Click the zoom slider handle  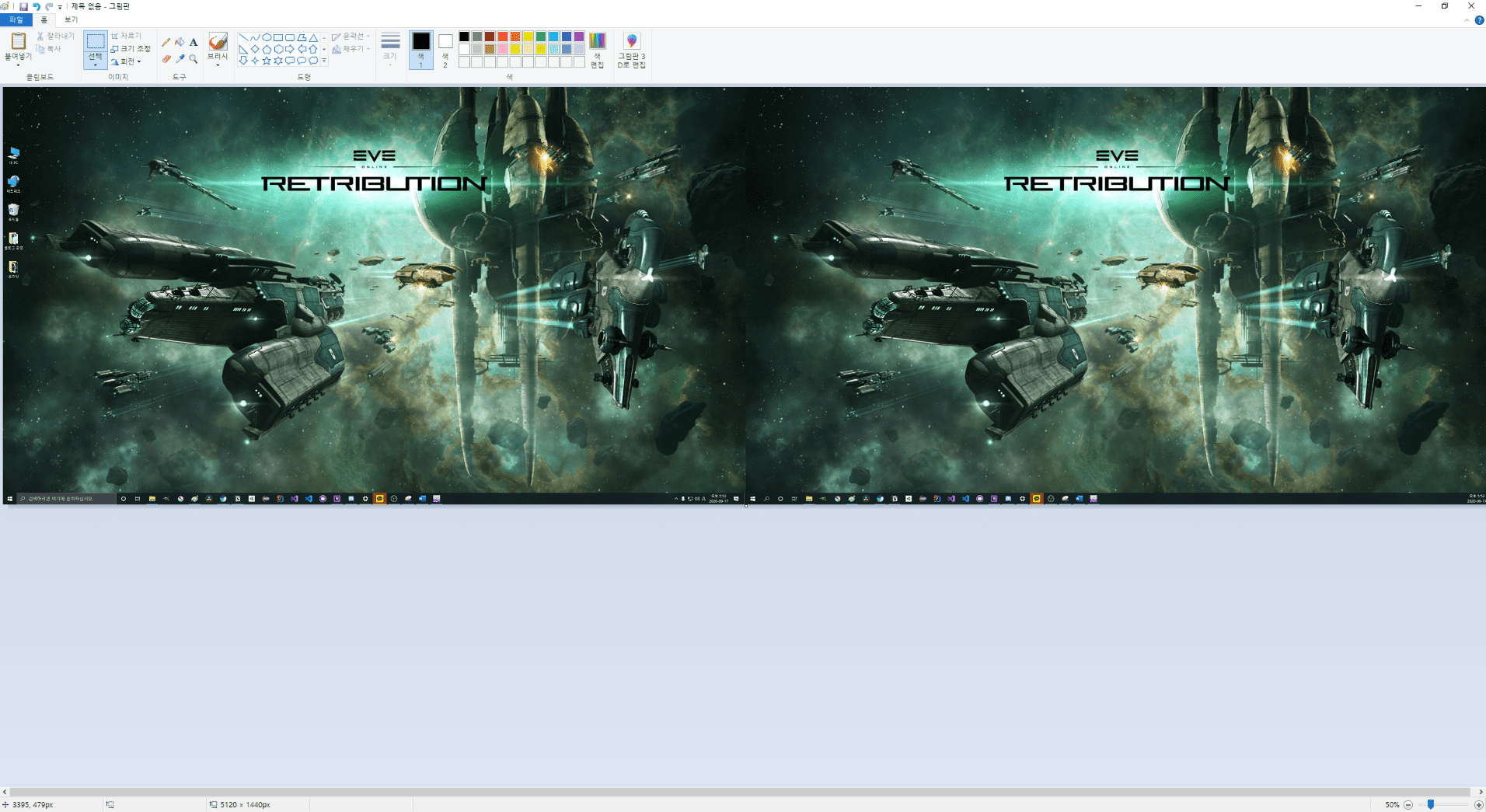click(1430, 804)
